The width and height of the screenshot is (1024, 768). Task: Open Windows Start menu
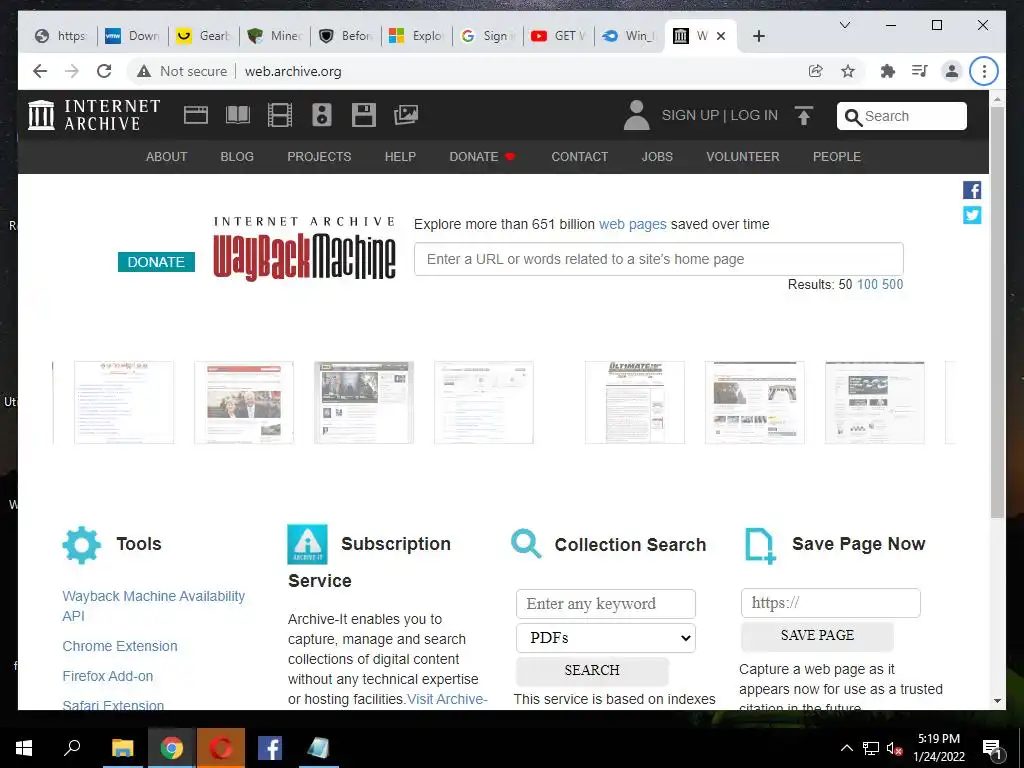coord(24,748)
